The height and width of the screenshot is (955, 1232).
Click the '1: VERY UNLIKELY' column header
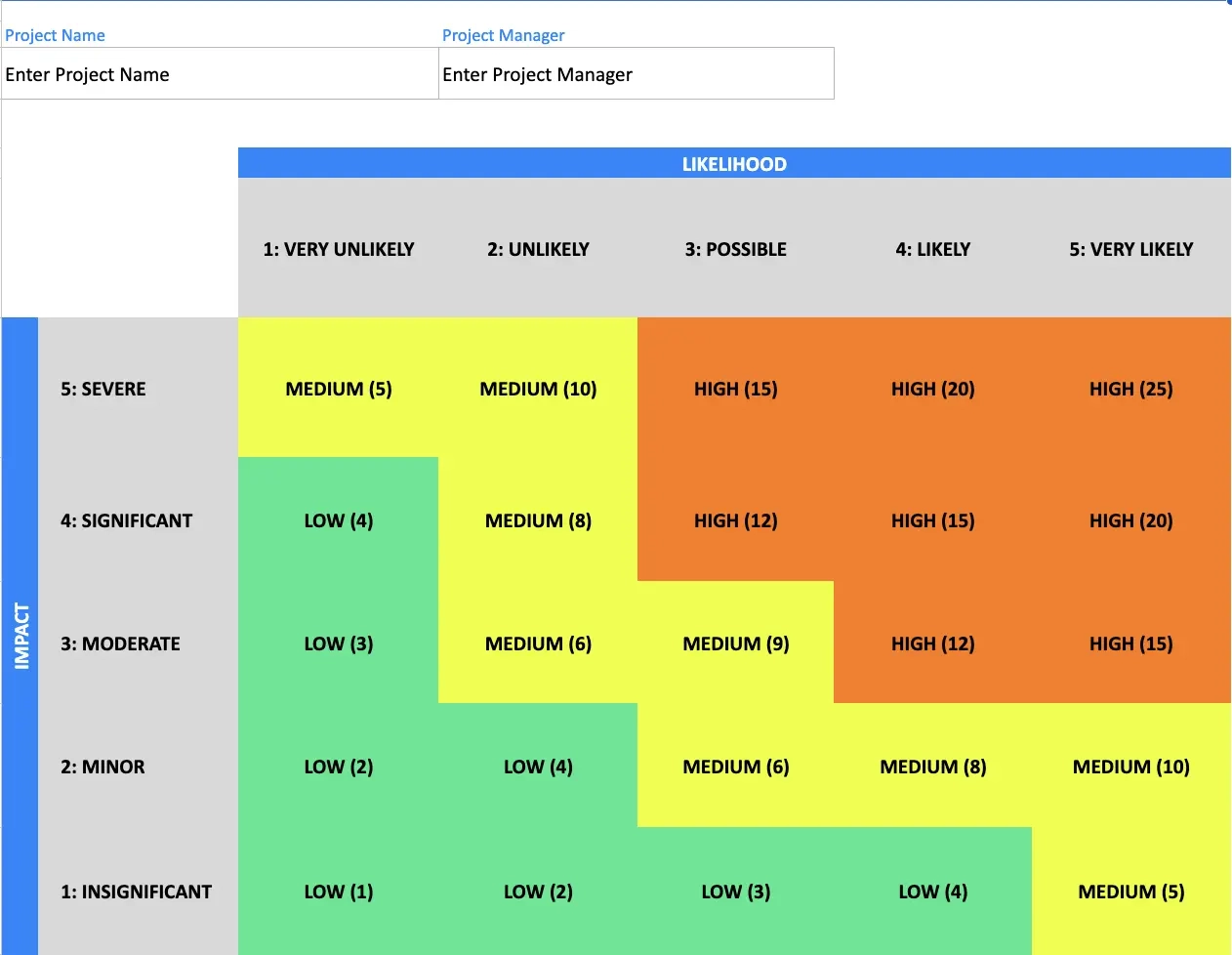point(339,249)
